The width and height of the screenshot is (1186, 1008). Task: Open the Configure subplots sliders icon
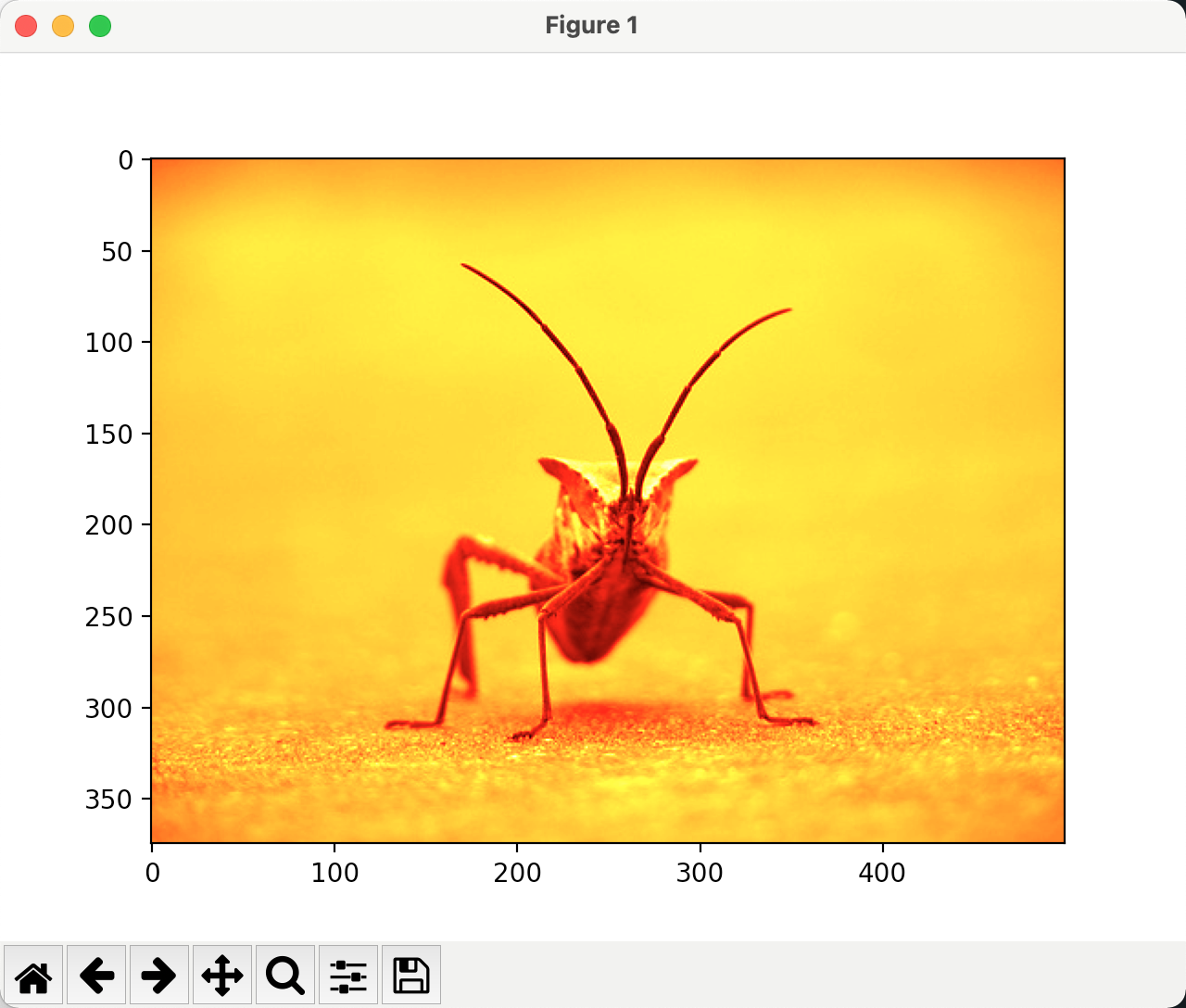click(348, 975)
